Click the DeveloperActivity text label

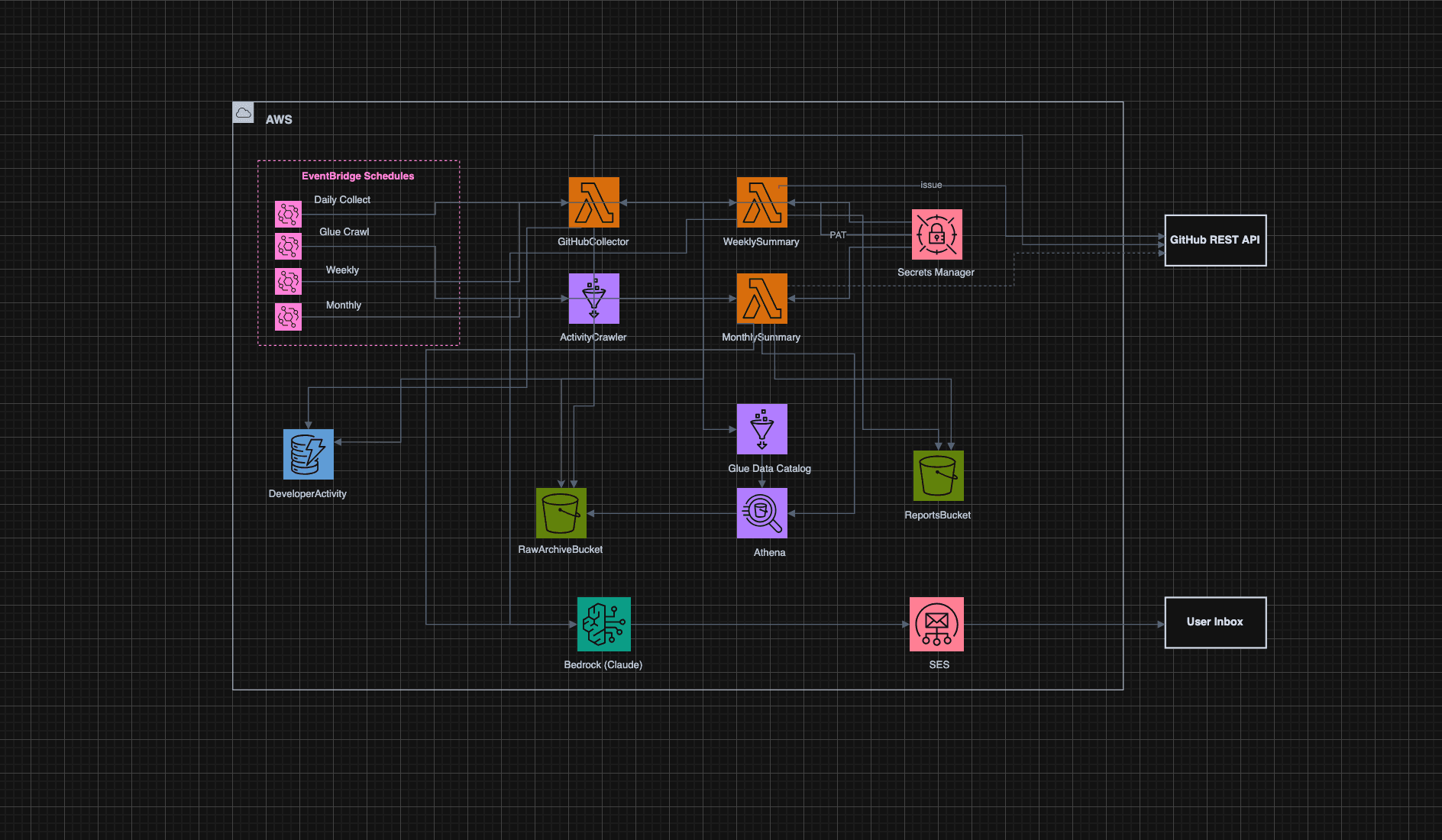(308, 494)
